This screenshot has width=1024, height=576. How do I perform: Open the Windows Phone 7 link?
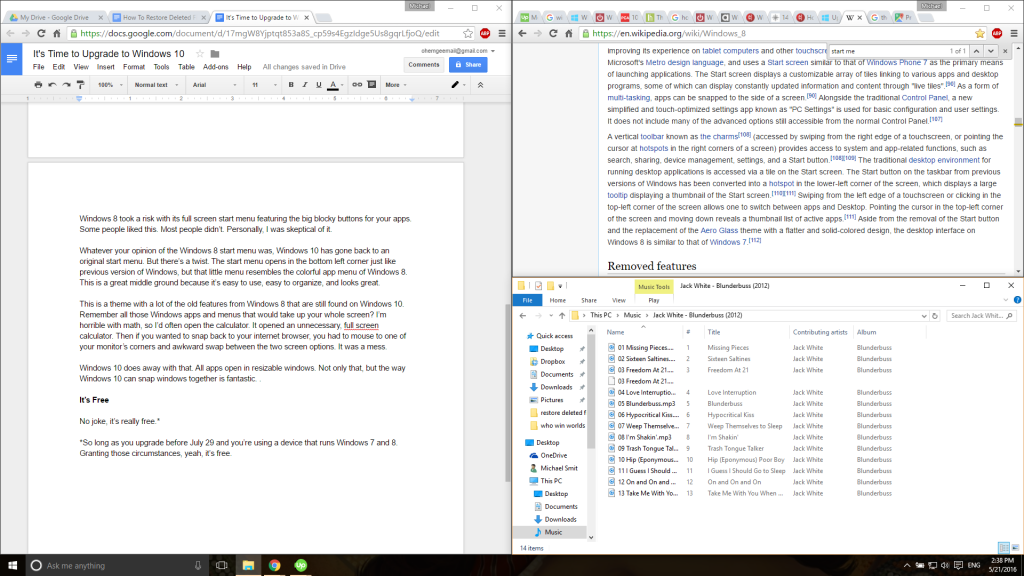coord(897,63)
